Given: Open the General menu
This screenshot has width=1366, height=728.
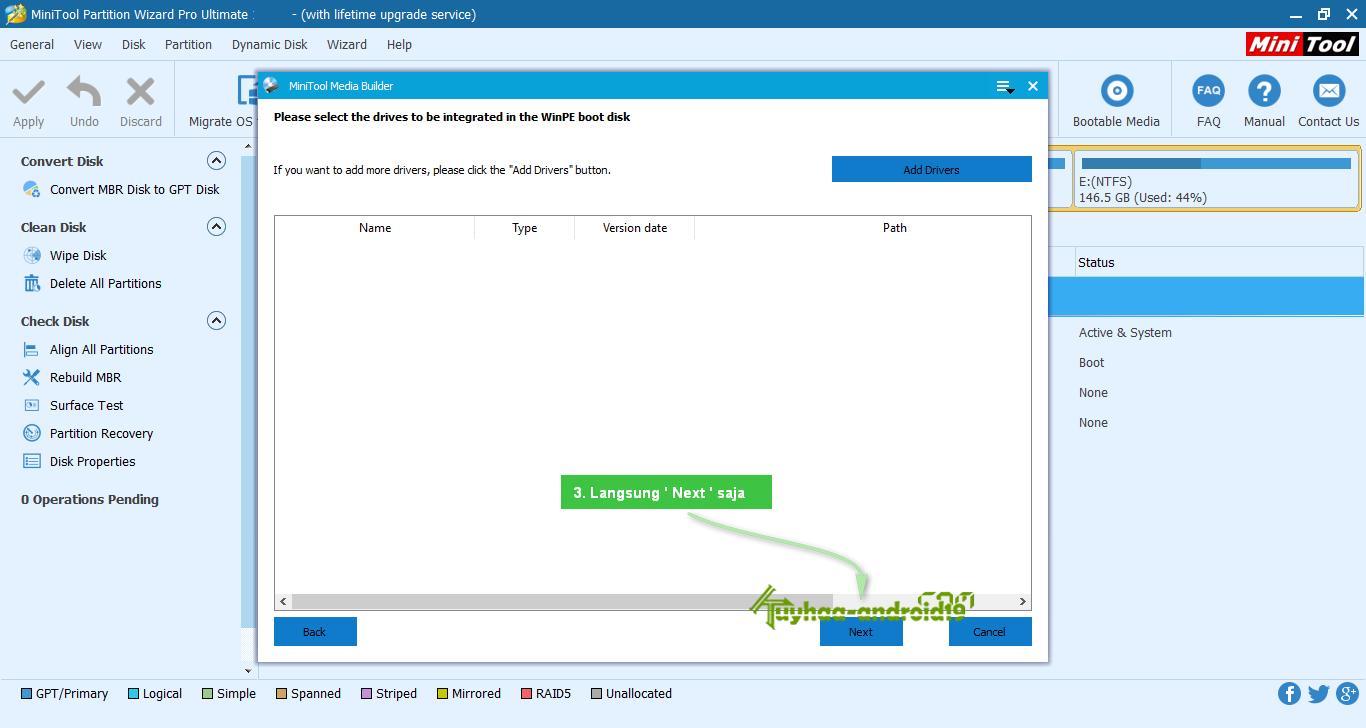Looking at the screenshot, I should tap(32, 44).
